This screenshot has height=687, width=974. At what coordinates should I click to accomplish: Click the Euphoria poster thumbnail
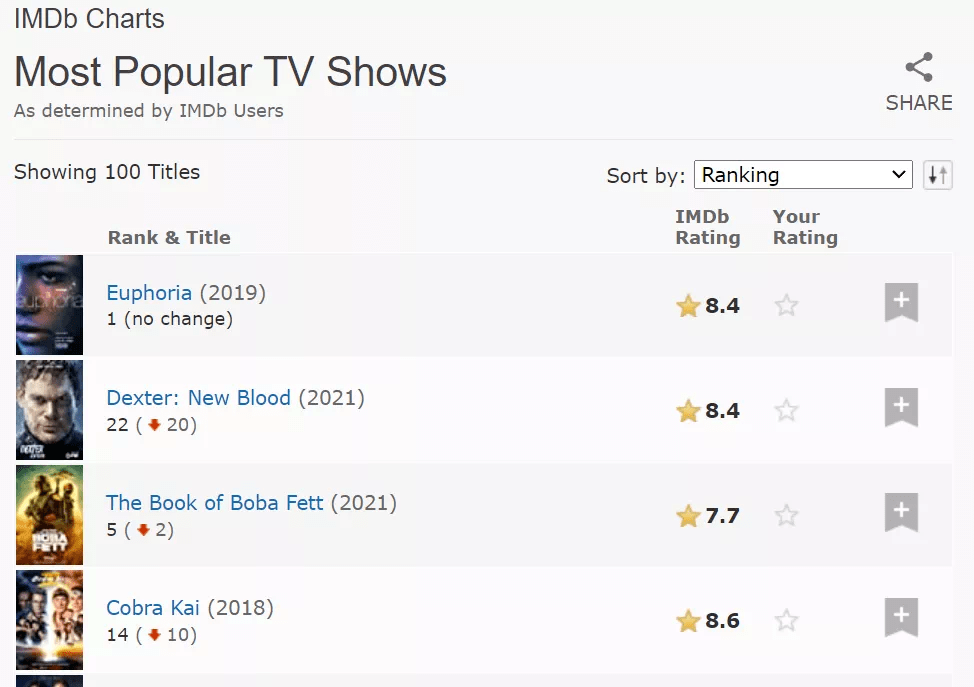click(x=49, y=305)
